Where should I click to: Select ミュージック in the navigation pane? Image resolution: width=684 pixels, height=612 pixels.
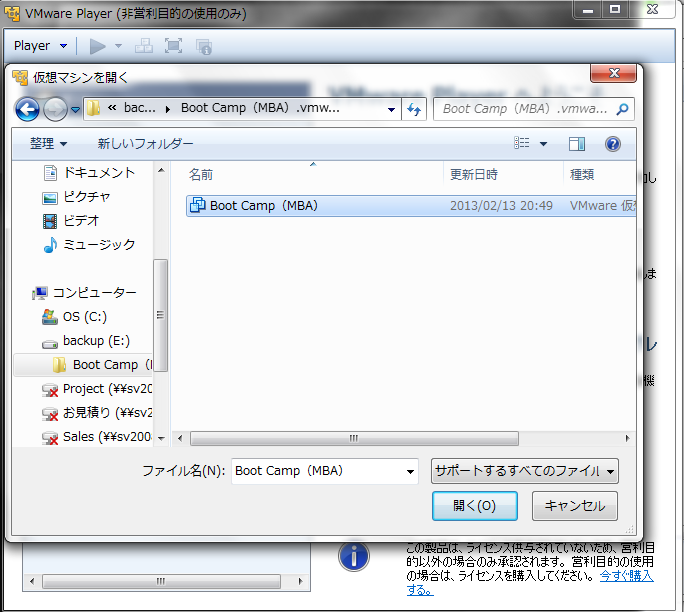[x=89, y=245]
